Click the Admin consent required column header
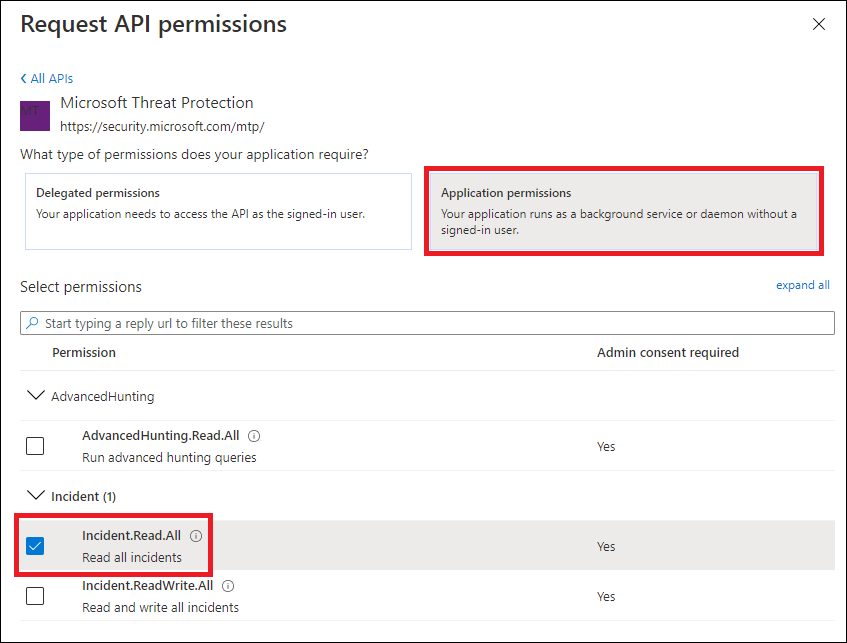This screenshot has width=847, height=643. [x=668, y=353]
